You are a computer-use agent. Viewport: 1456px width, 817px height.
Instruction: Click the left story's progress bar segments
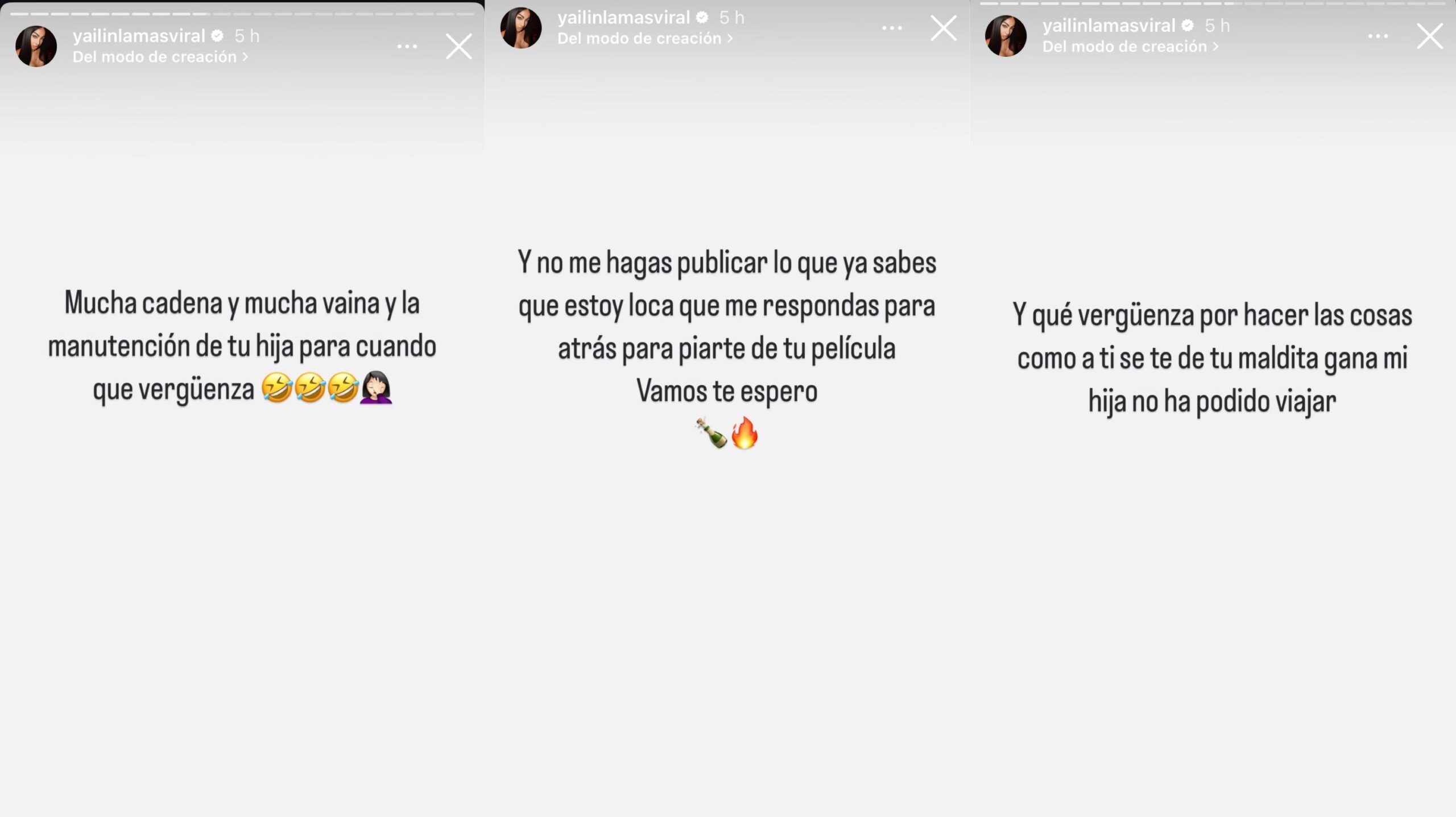[242, 14]
